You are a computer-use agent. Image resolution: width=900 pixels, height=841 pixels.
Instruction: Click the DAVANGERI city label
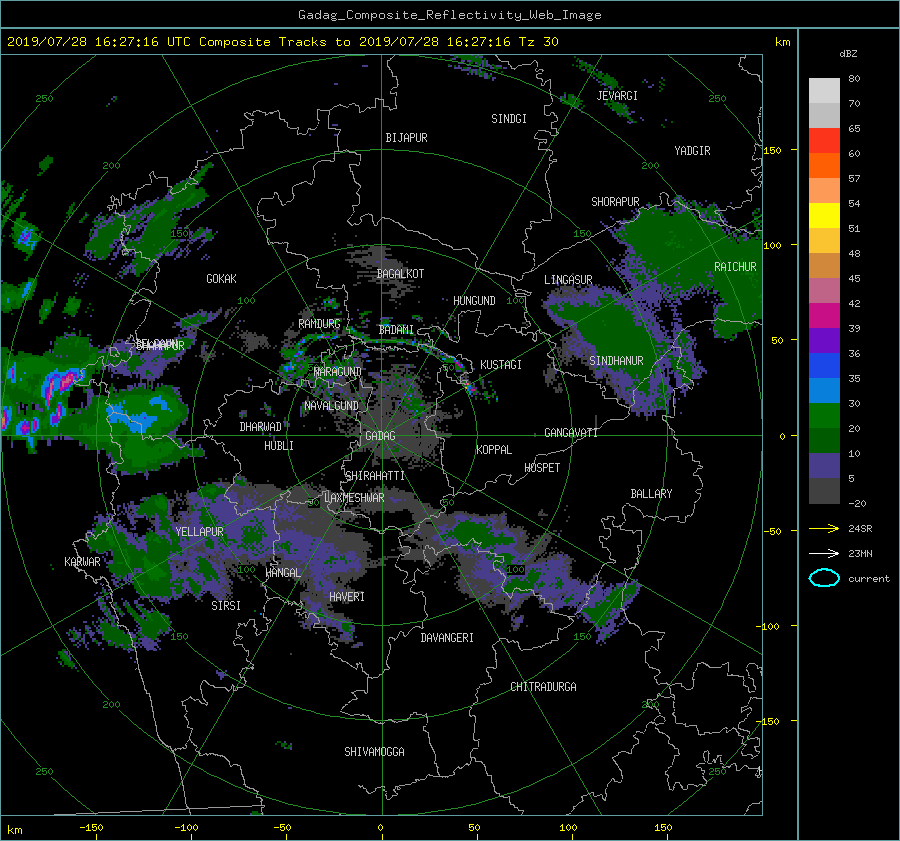[447, 638]
